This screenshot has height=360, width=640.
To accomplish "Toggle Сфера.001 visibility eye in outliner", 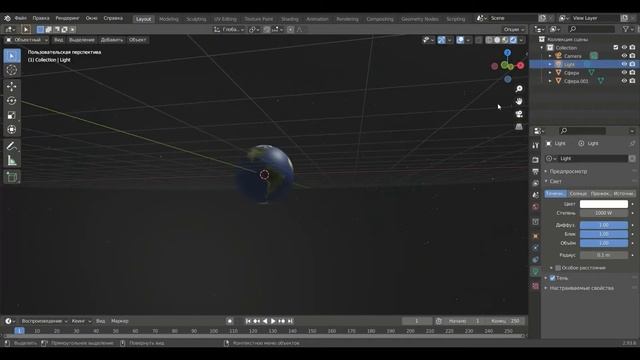I will click(624, 81).
